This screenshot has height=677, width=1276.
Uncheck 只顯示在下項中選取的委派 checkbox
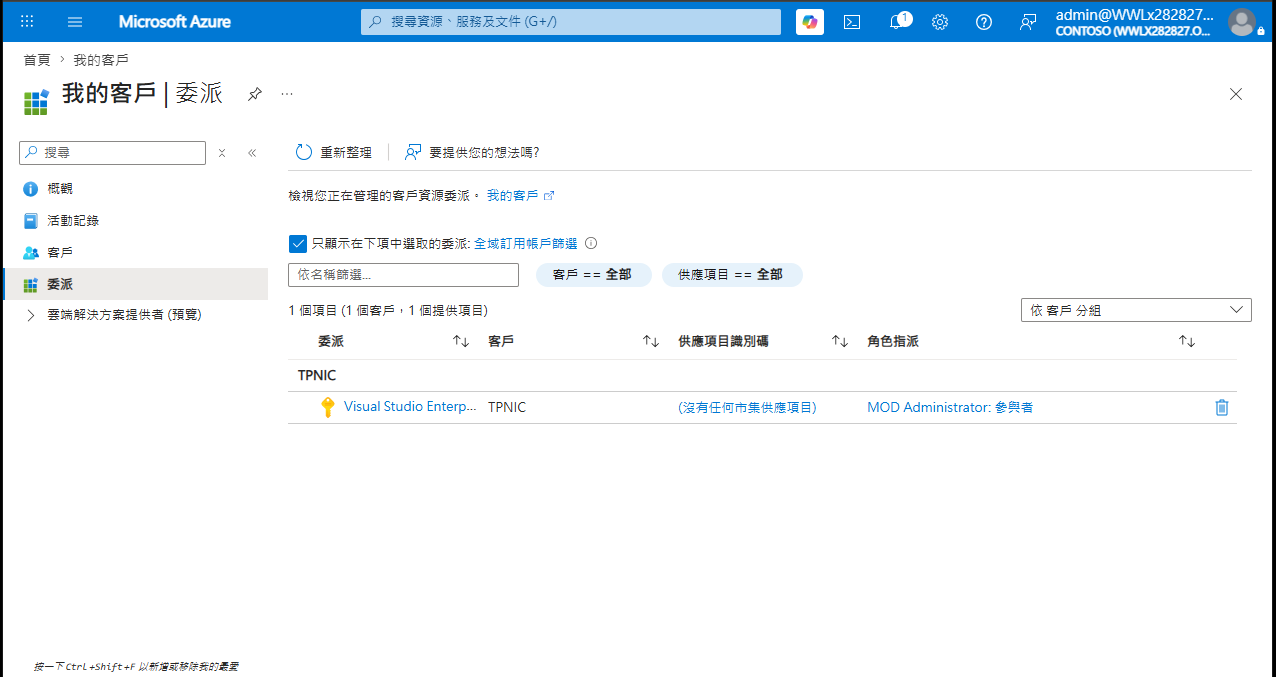point(297,244)
